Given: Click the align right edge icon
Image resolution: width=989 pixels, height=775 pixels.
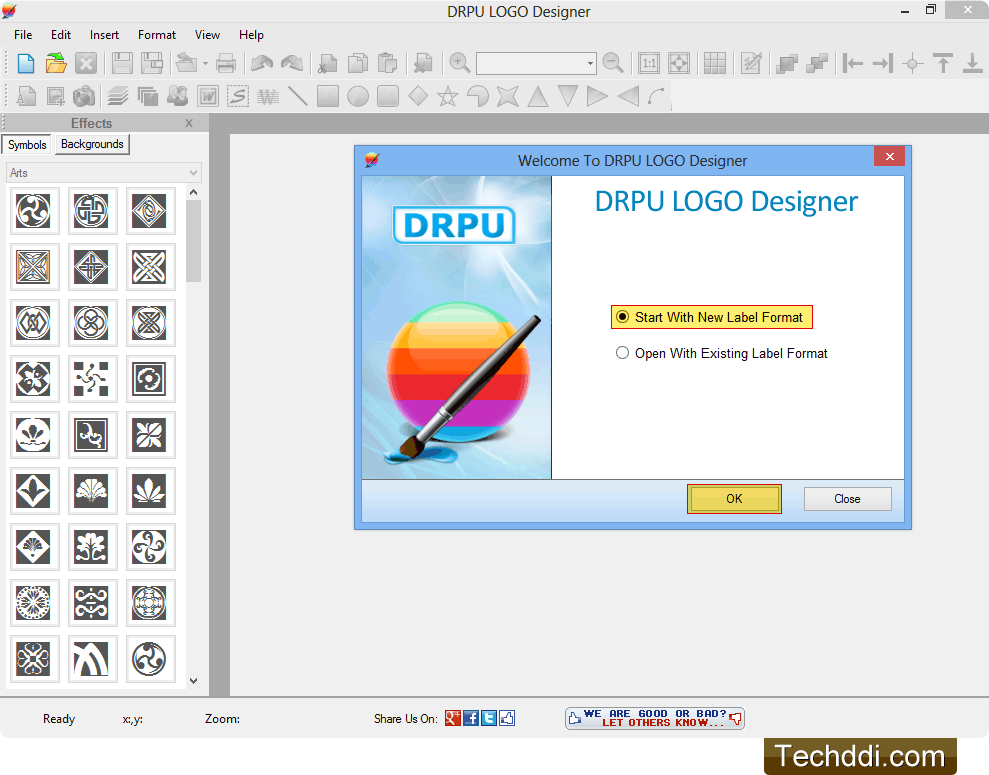Looking at the screenshot, I should click(x=882, y=64).
